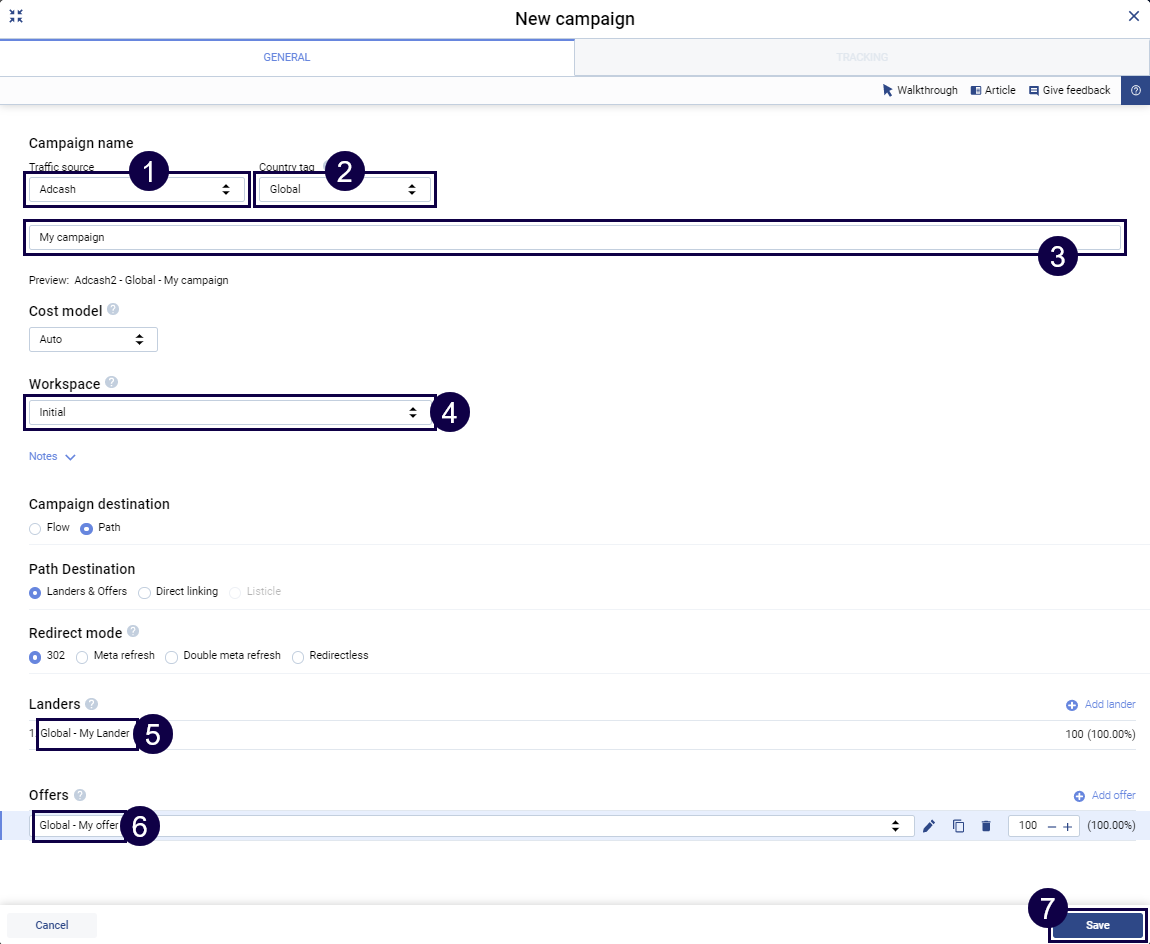Open the Traffic source dropdown

[136, 189]
